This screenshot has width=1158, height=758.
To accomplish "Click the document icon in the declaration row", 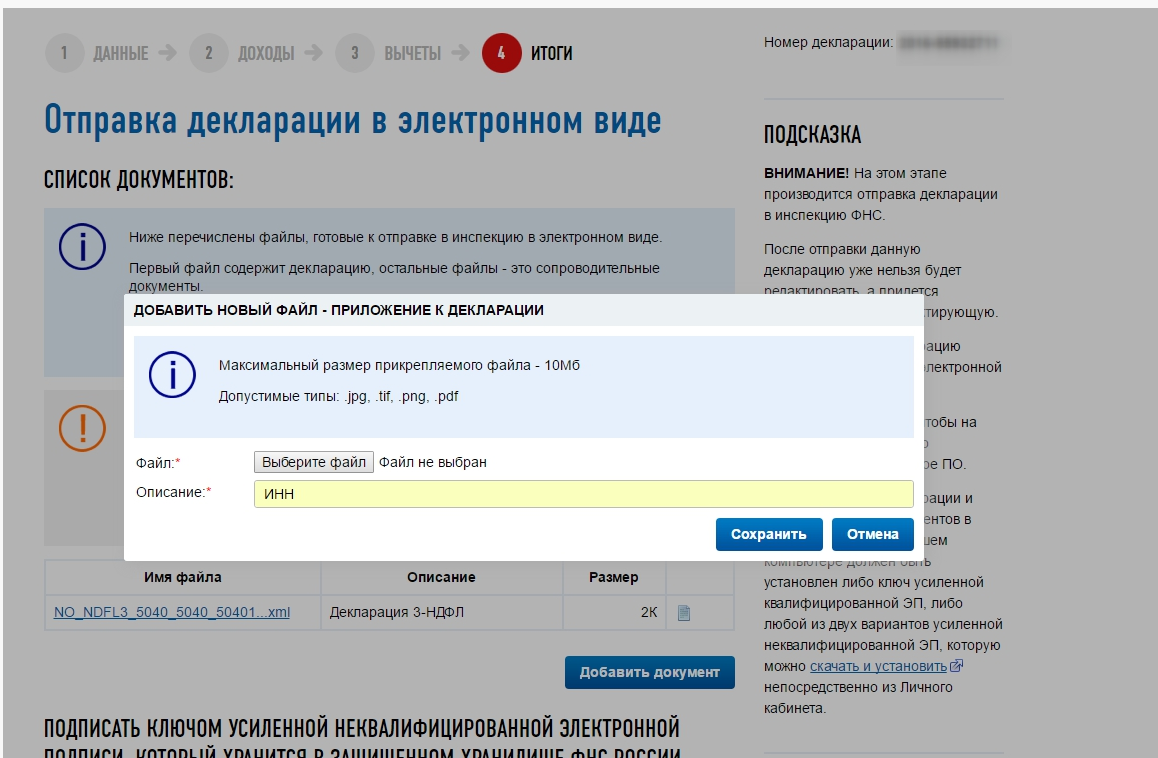I will tap(684, 613).
